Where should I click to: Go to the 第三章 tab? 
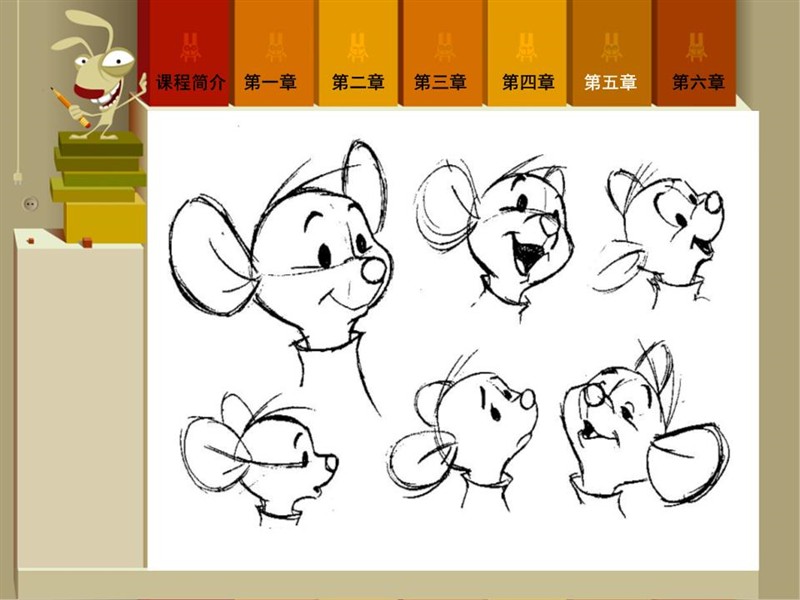pos(441,53)
